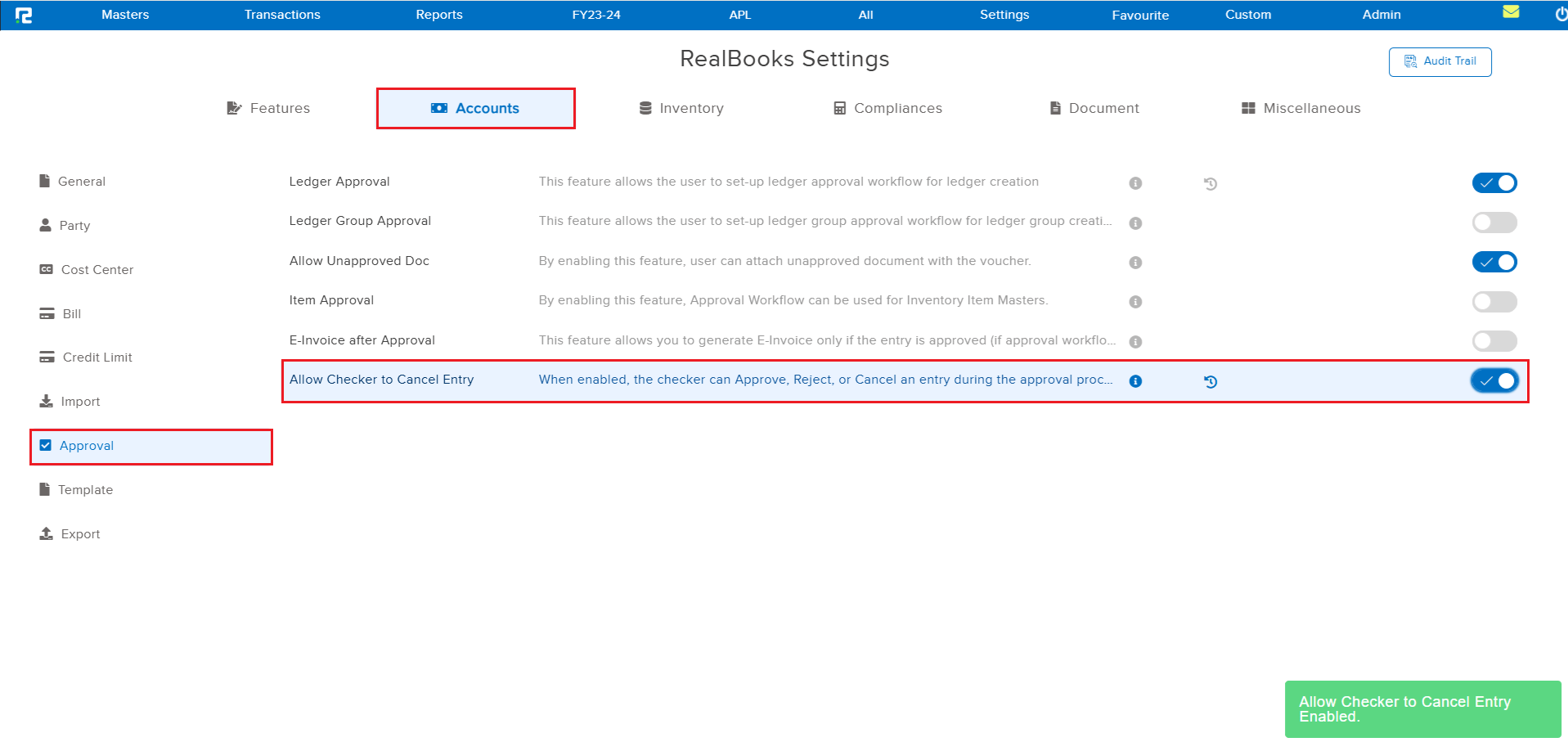Select Approval in the sidebar

[x=151, y=447]
